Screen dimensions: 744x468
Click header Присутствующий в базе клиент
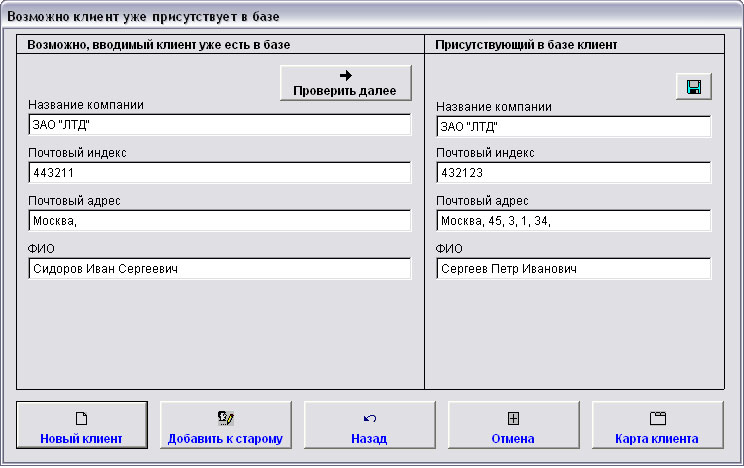(526, 45)
